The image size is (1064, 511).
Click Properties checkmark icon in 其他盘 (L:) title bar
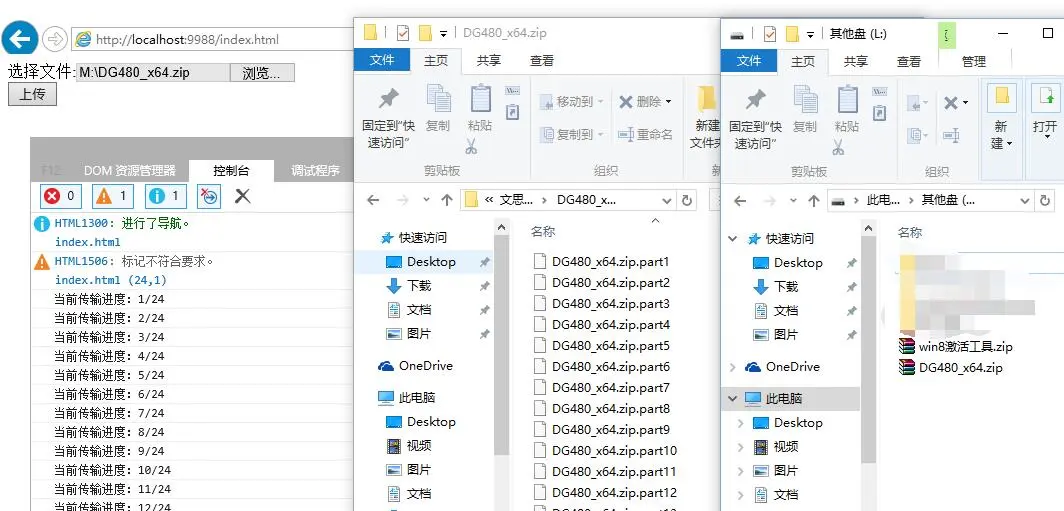click(770, 33)
